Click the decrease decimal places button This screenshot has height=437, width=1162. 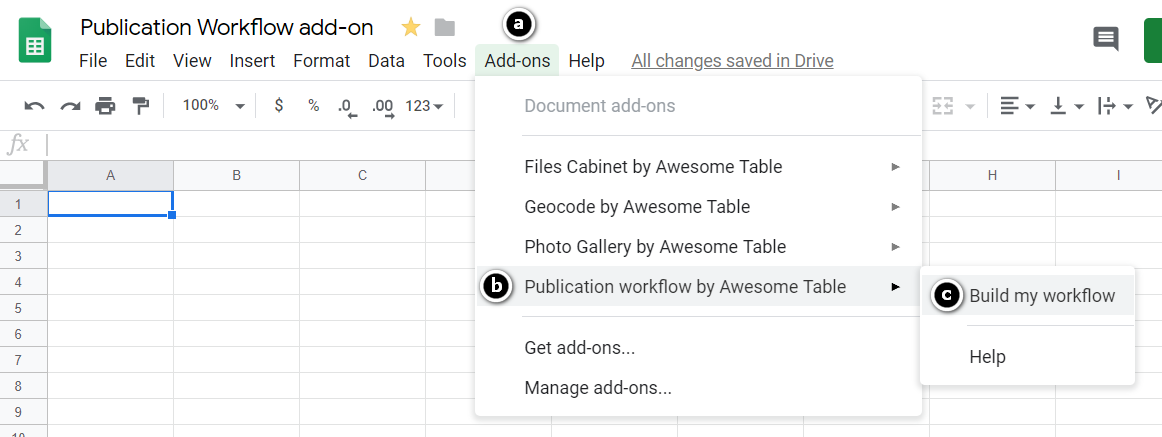coord(346,106)
